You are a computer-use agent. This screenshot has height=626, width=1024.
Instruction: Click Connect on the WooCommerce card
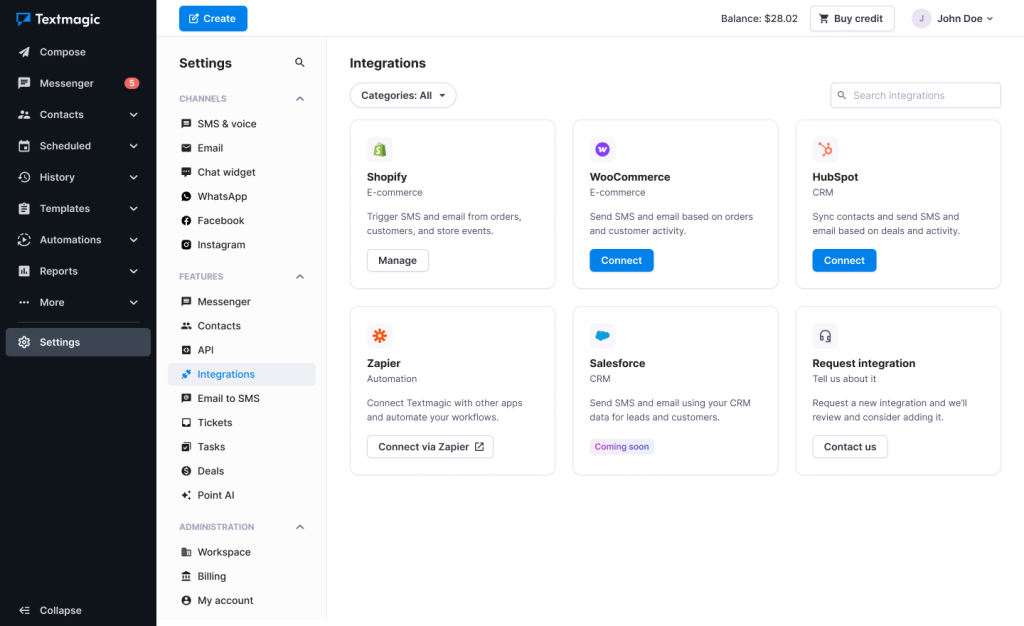(621, 260)
